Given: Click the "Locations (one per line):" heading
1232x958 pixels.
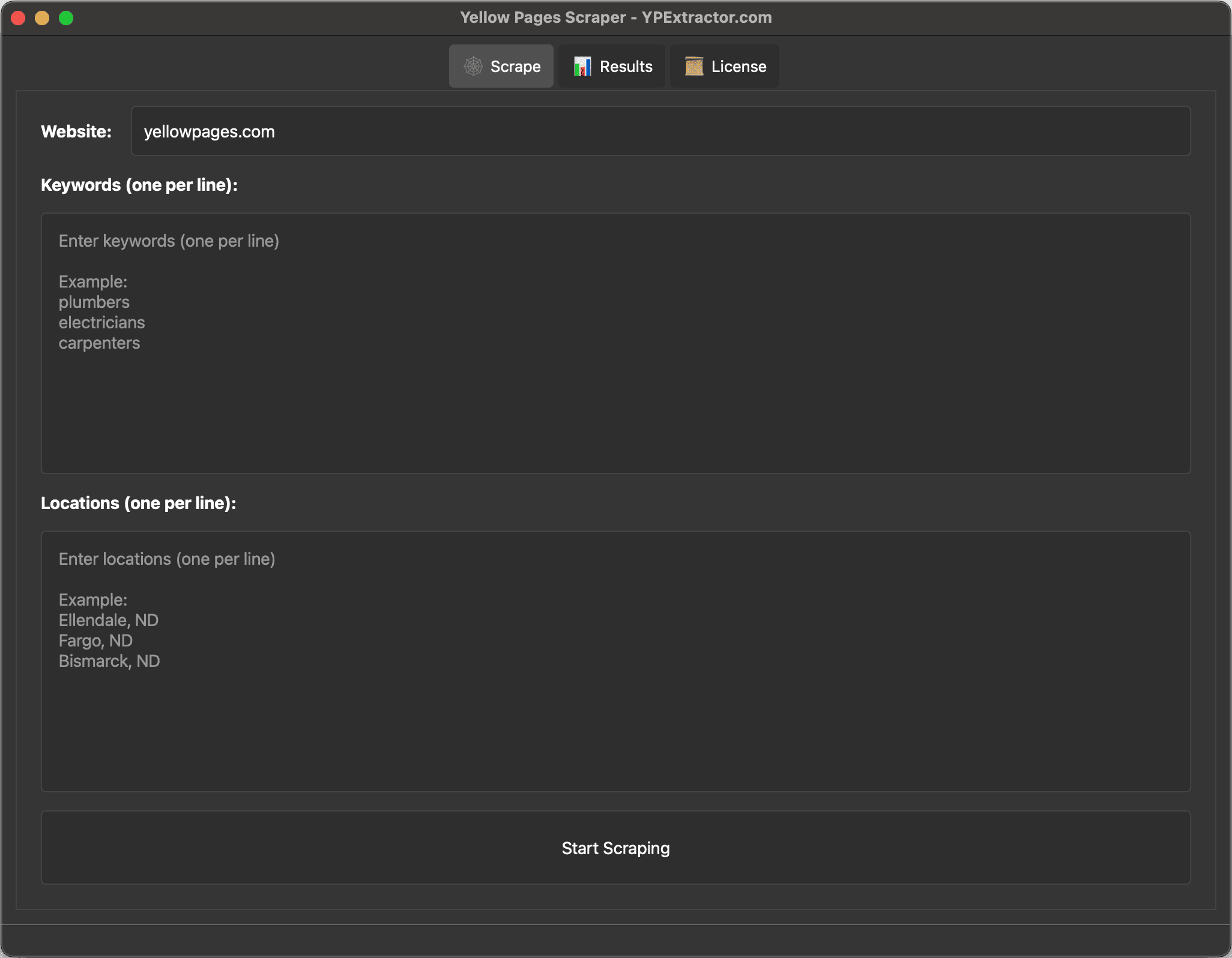Looking at the screenshot, I should (139, 503).
